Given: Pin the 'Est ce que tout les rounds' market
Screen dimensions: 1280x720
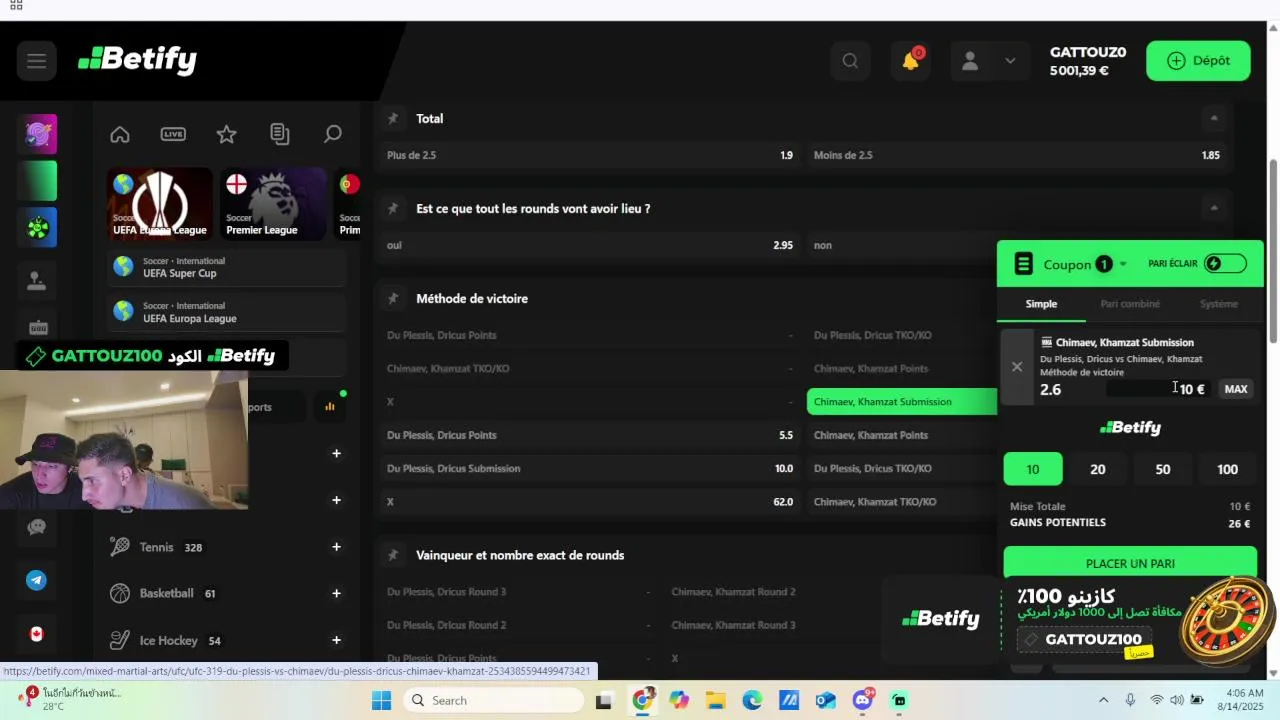Looking at the screenshot, I should click(x=393, y=208).
